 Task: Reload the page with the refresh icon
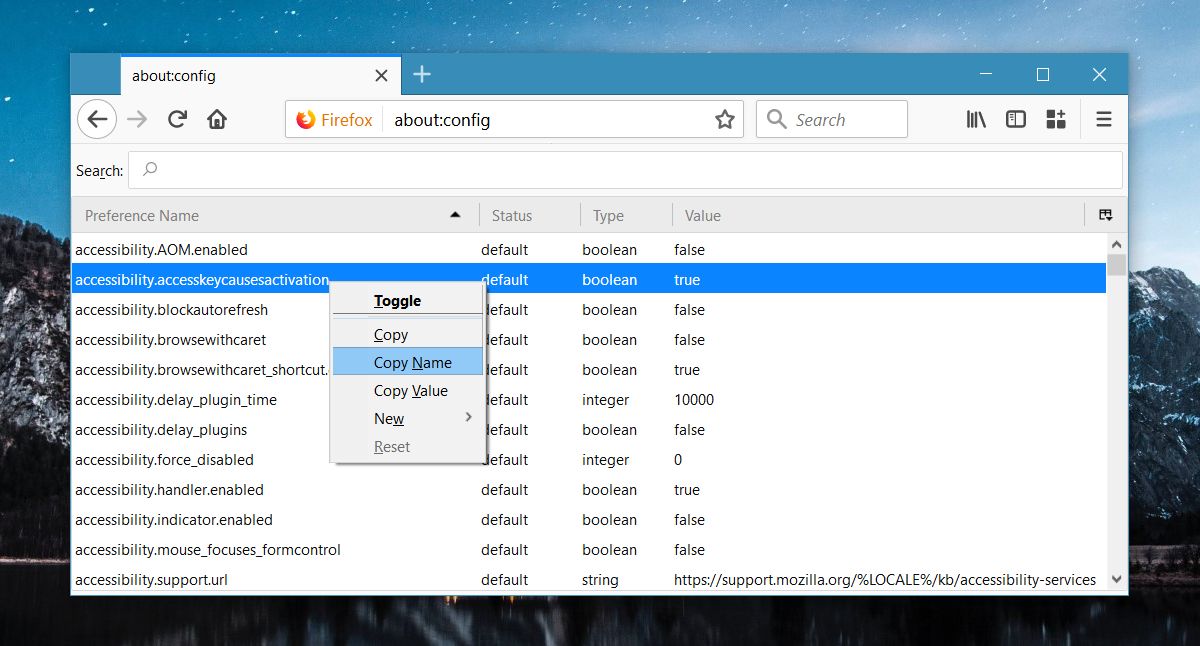click(178, 120)
